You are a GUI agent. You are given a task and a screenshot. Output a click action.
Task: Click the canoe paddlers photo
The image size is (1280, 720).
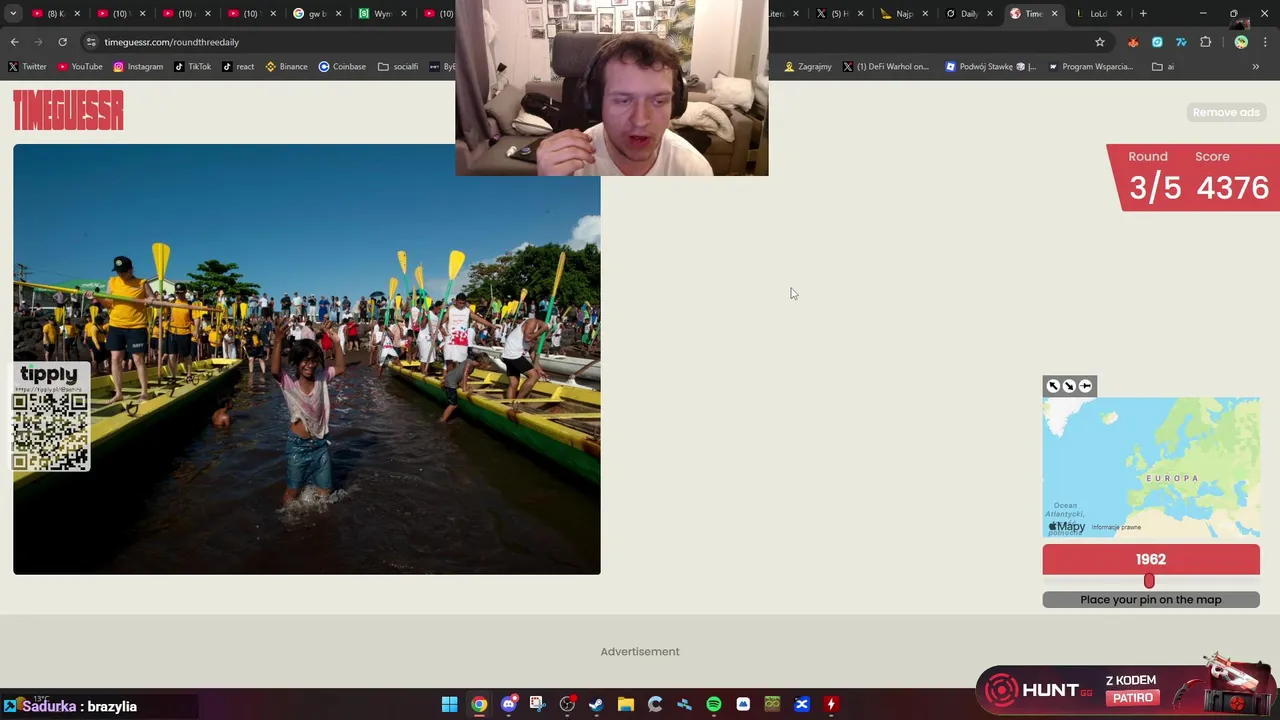(307, 359)
